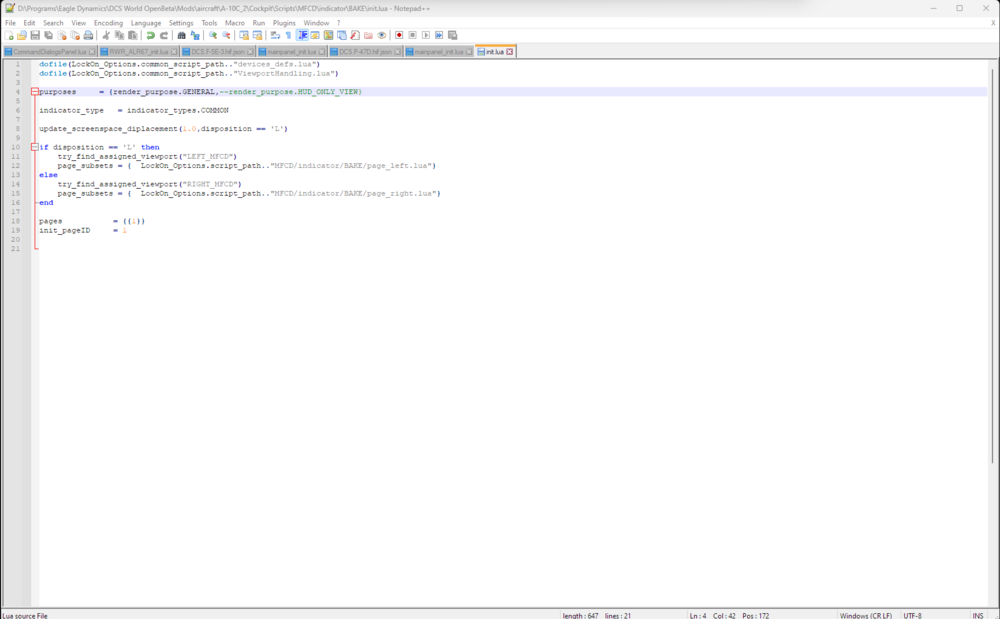Image resolution: width=1000 pixels, height=619 pixels.
Task: Open the Run menu
Action: (x=258, y=23)
